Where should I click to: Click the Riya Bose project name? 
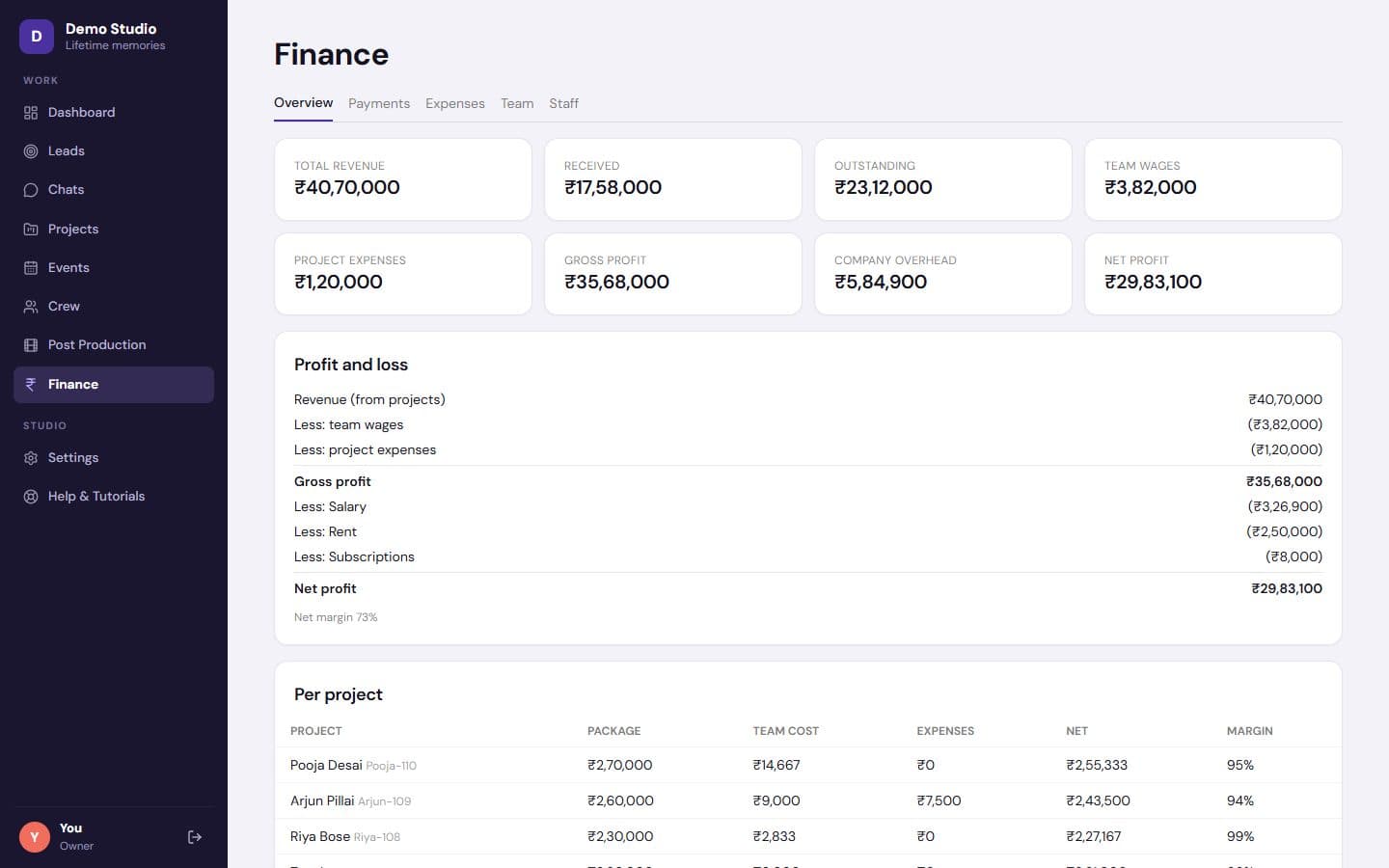(320, 836)
